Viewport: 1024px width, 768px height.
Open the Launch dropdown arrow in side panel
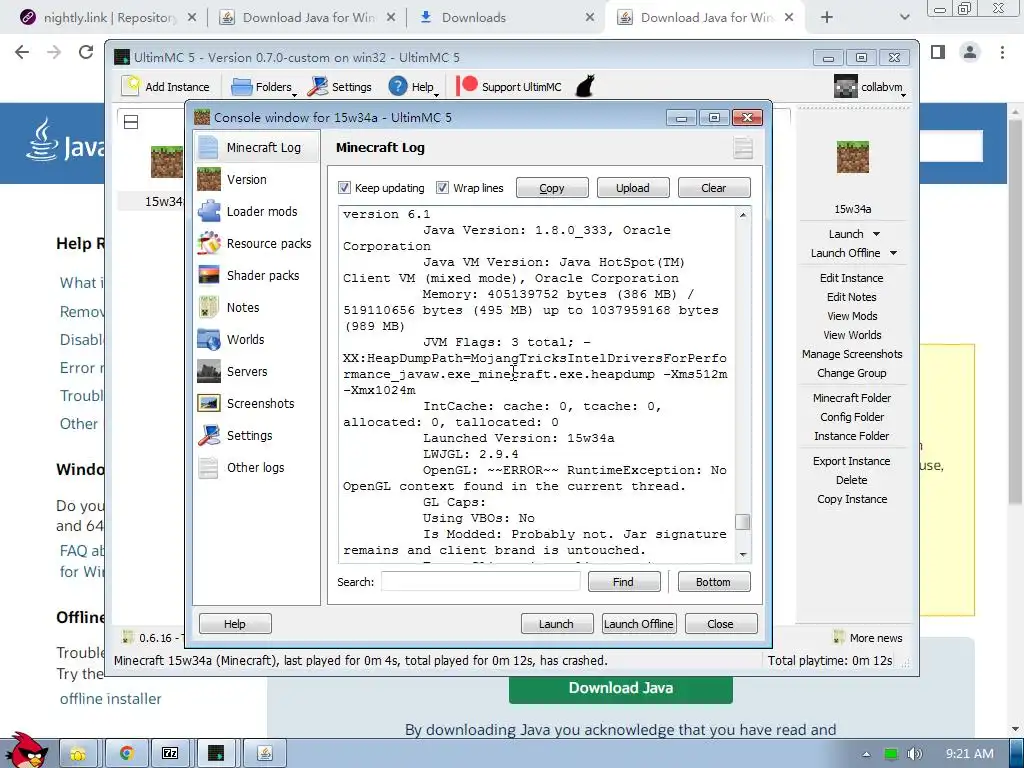click(x=876, y=234)
